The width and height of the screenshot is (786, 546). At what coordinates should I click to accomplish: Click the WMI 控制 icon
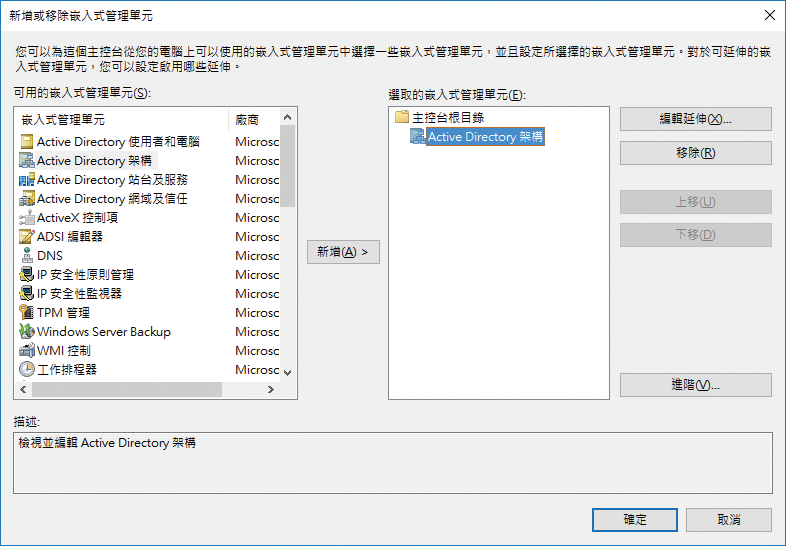(x=27, y=350)
